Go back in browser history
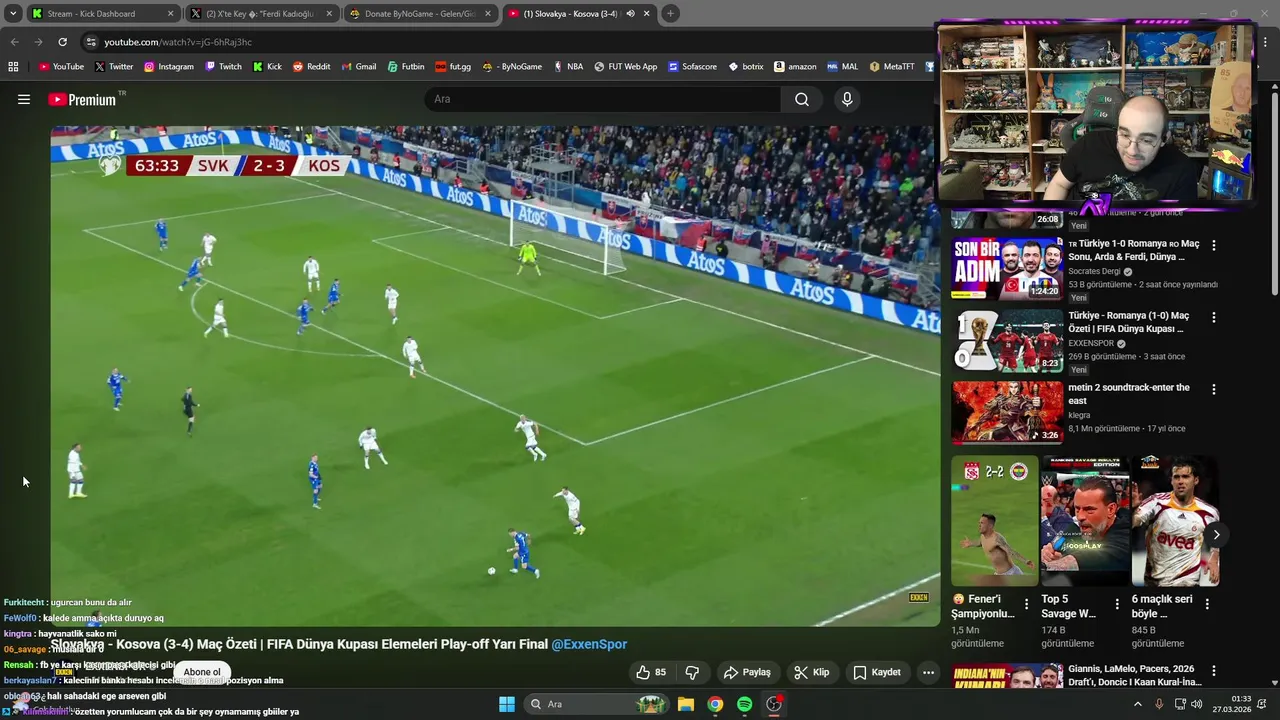The image size is (1280, 720). (14, 42)
